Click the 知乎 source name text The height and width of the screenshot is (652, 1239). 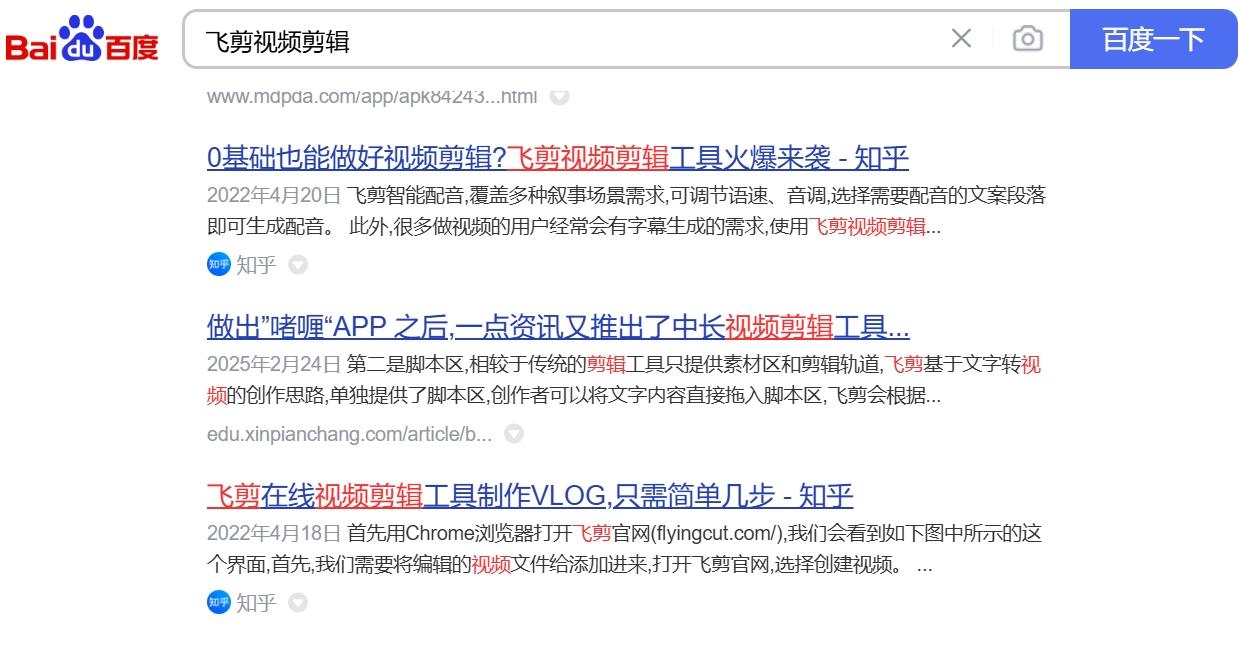pos(256,264)
